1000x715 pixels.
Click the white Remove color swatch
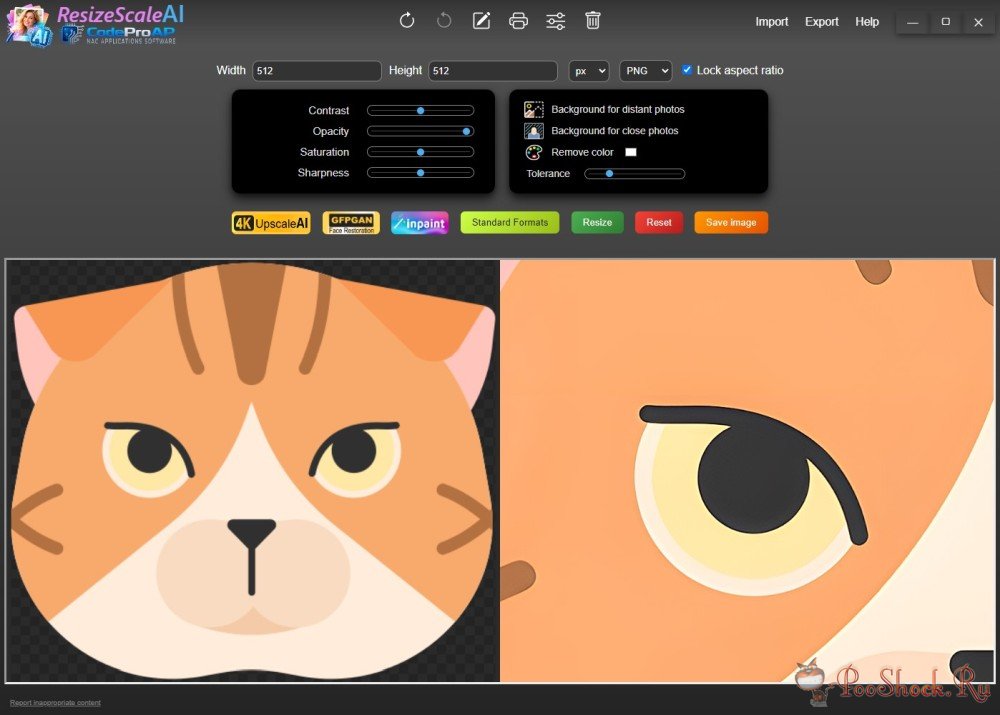point(631,153)
